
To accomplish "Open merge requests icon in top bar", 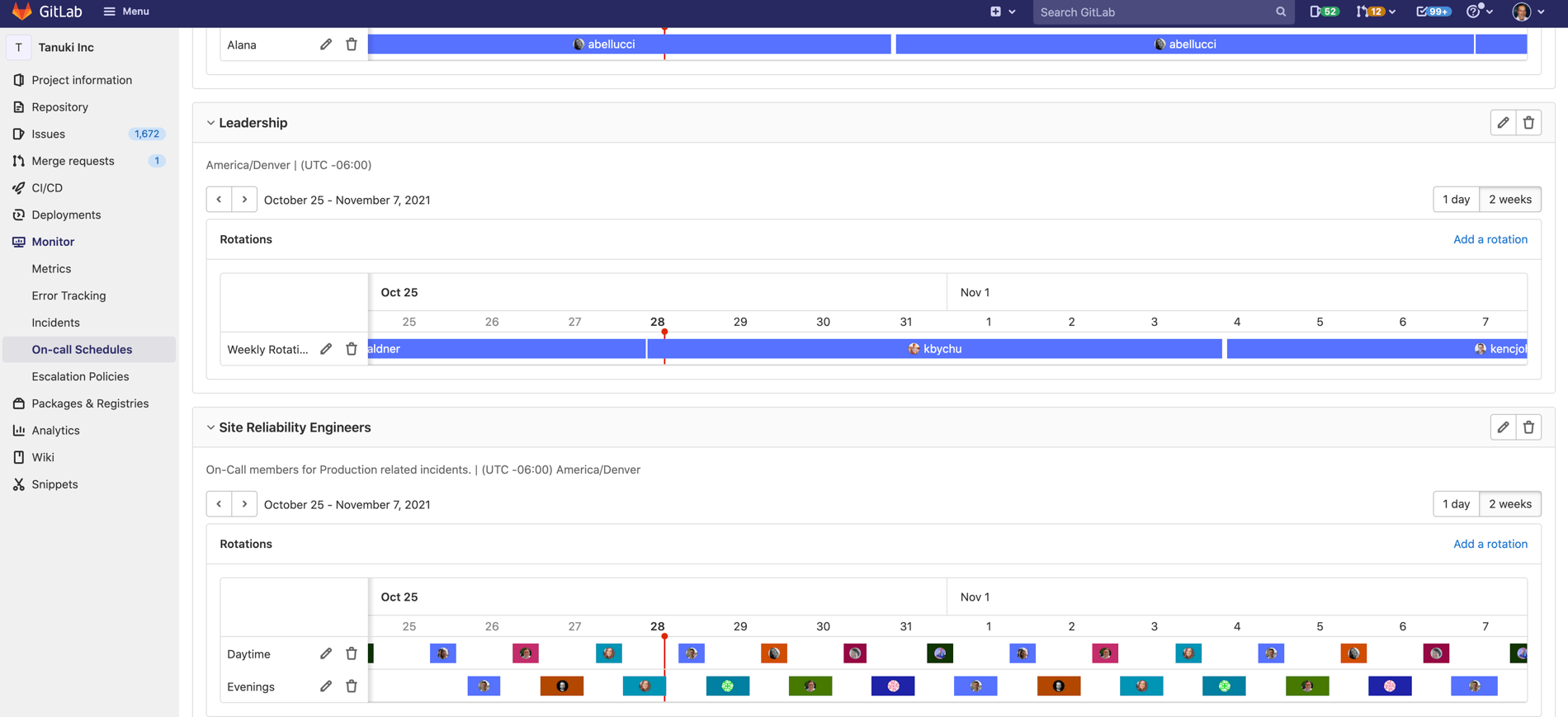I will (x=1374, y=12).
